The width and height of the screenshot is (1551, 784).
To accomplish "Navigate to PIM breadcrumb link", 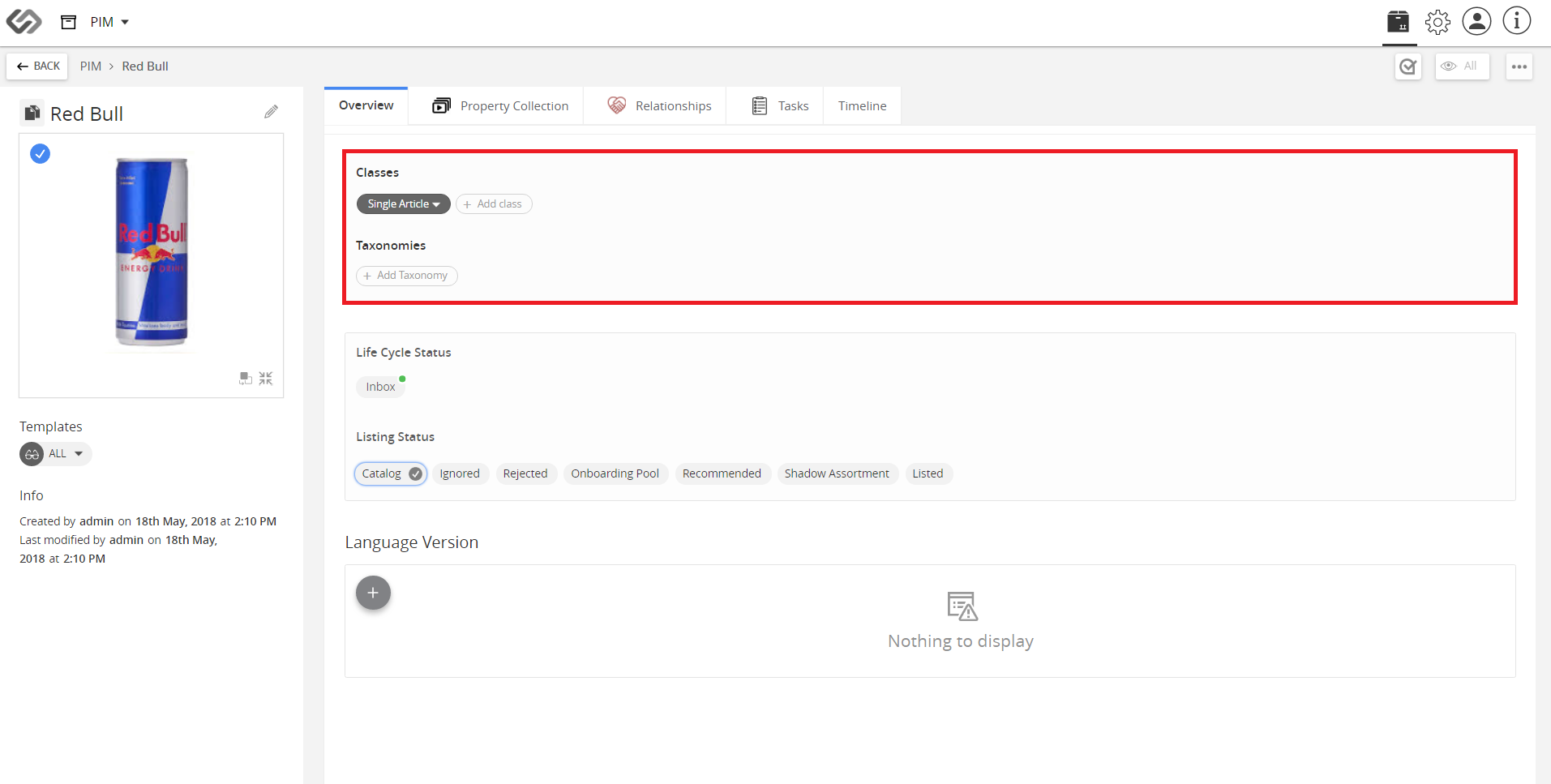I will 91,66.
